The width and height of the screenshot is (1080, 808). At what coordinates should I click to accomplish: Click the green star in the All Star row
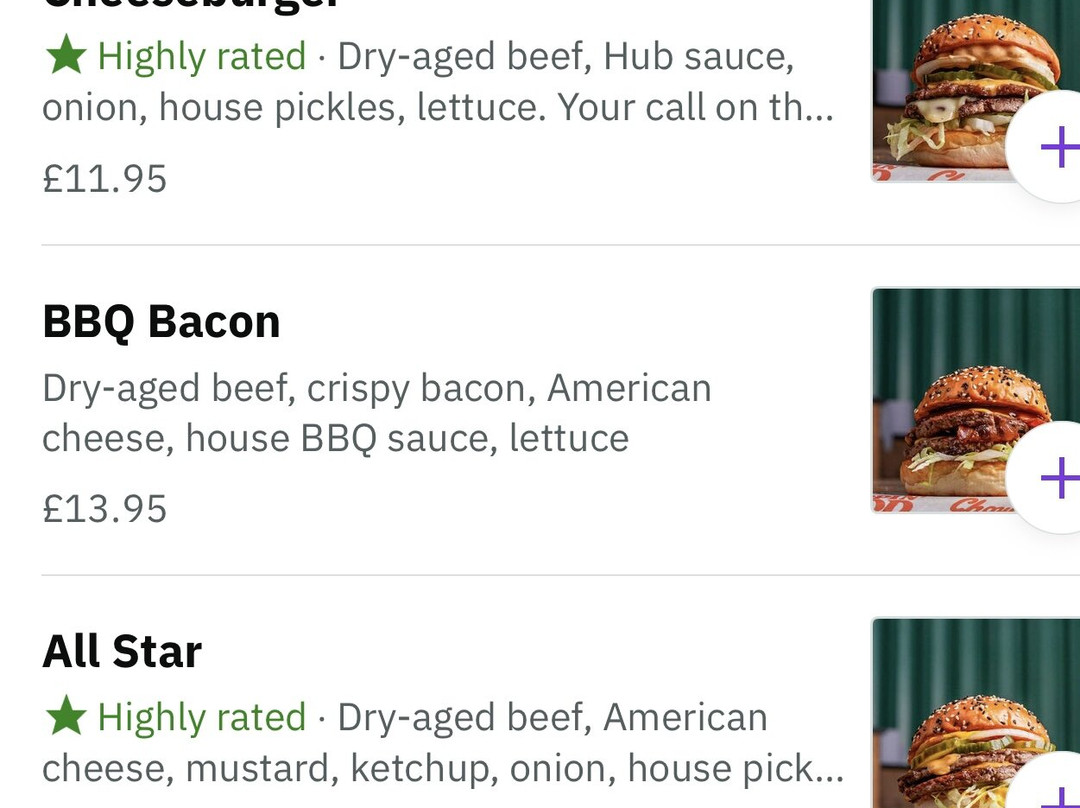tap(66, 716)
